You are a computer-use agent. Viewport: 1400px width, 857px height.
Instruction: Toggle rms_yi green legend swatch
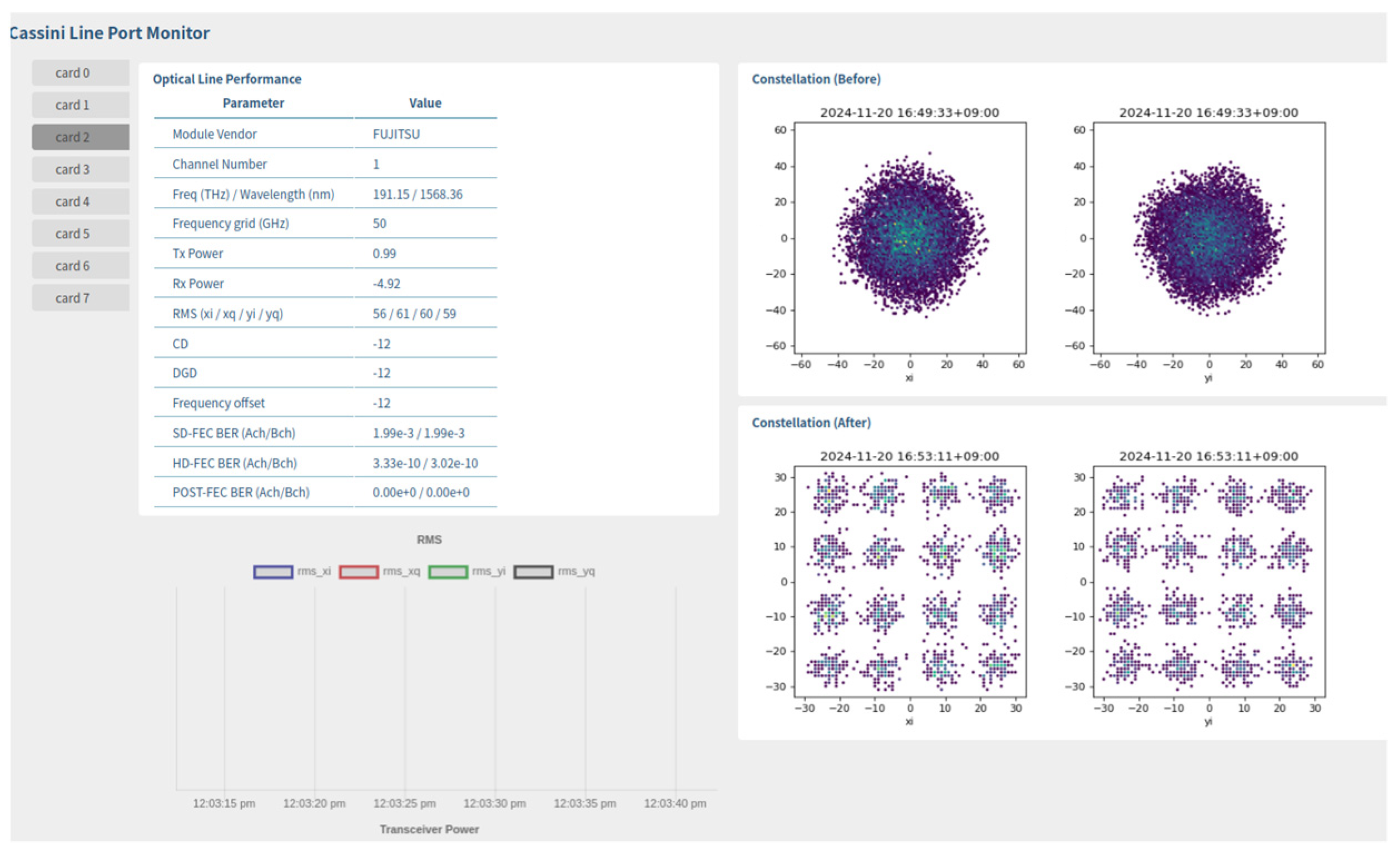[448, 572]
